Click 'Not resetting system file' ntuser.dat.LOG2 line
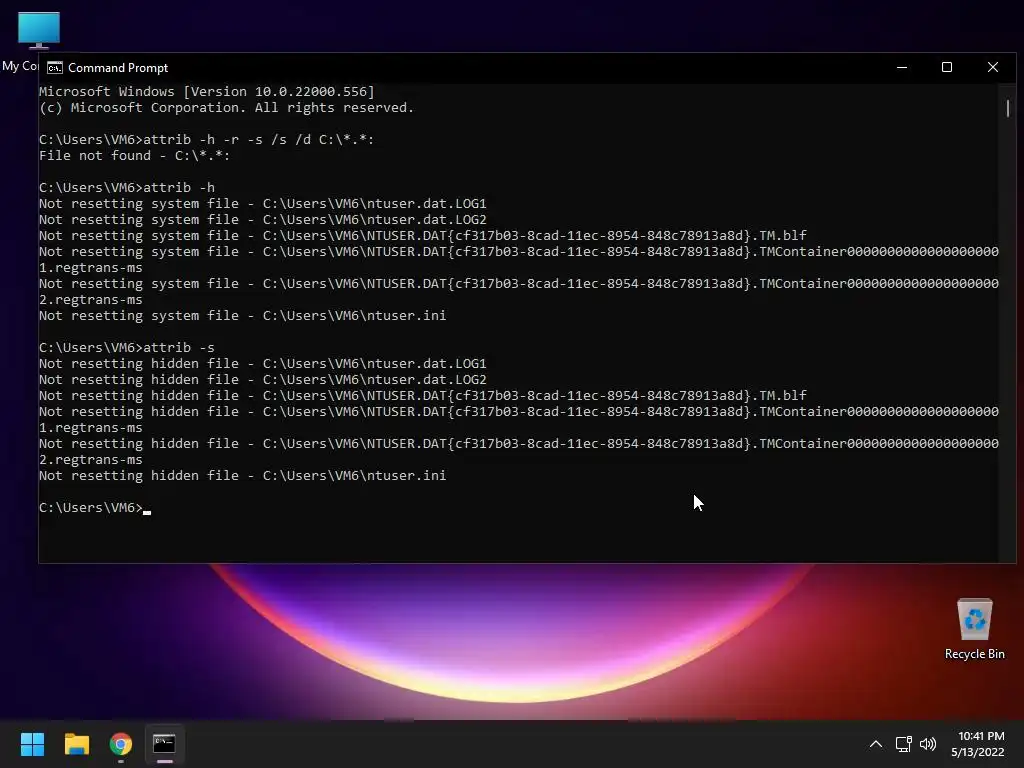This screenshot has height=768, width=1024. tap(263, 219)
